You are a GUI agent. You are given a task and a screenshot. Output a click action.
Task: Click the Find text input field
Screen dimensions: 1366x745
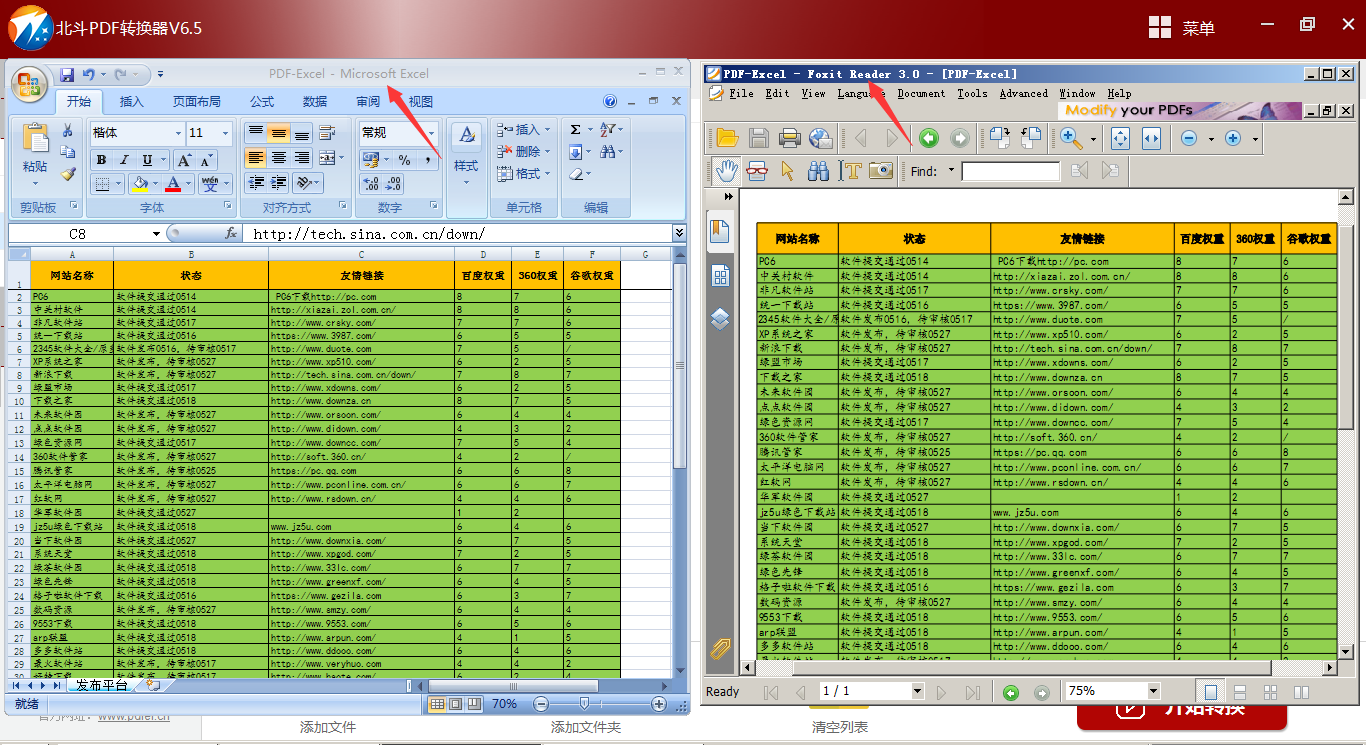1011,171
